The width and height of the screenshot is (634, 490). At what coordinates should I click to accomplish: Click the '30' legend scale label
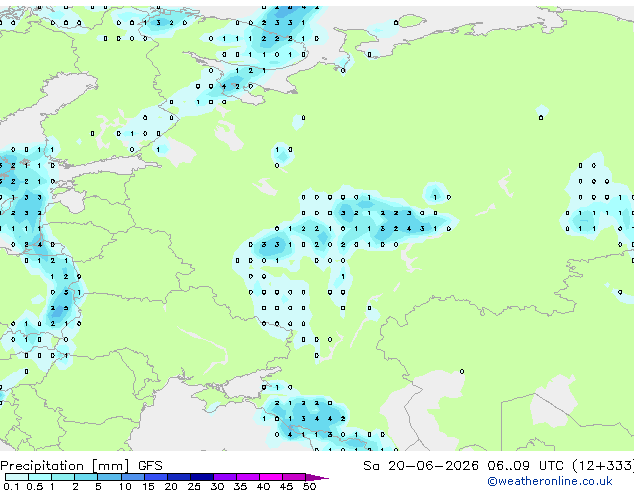[217, 486]
